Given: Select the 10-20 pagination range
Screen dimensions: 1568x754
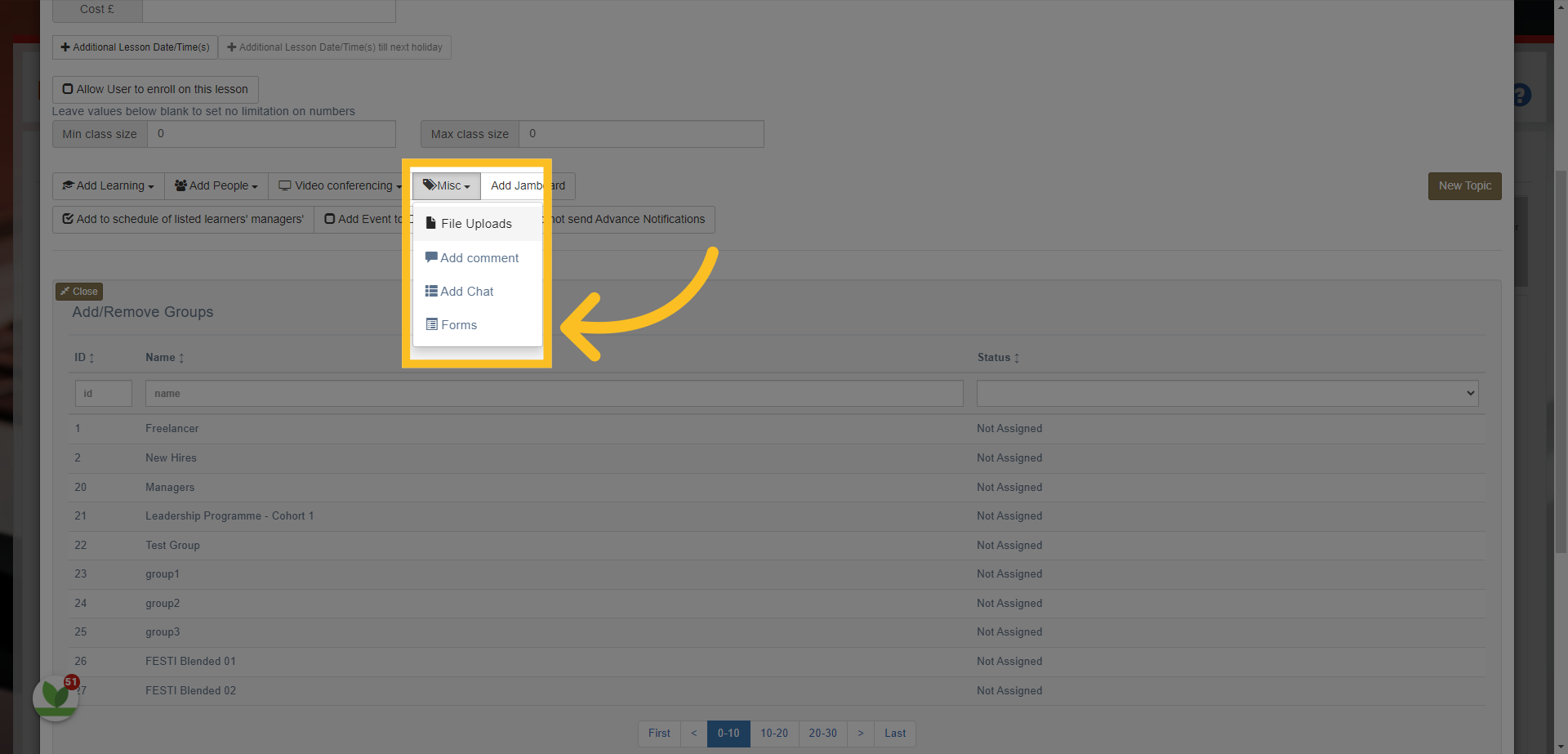Looking at the screenshot, I should pyautogui.click(x=774, y=734).
